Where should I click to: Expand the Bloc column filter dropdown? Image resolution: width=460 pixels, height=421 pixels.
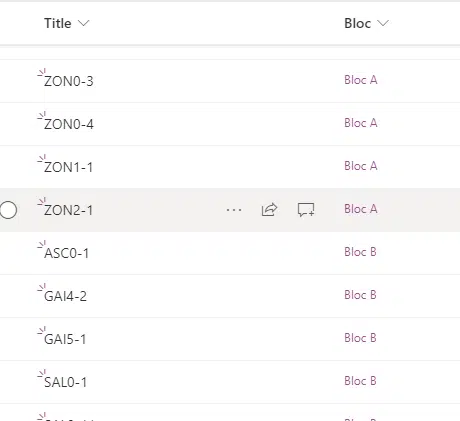(x=383, y=23)
